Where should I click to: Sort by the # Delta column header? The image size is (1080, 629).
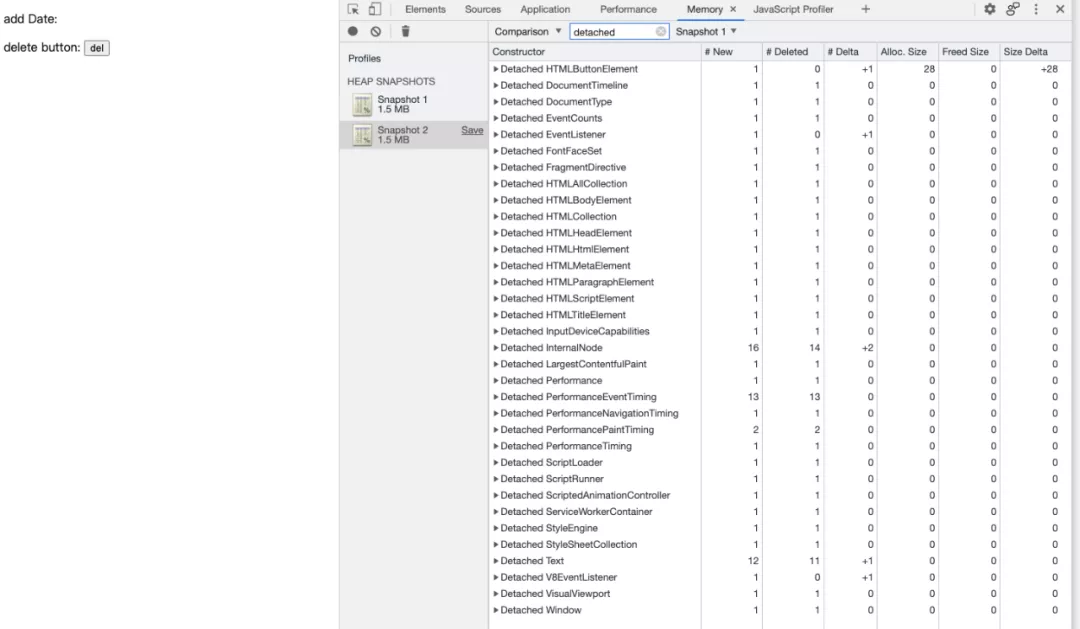[850, 52]
